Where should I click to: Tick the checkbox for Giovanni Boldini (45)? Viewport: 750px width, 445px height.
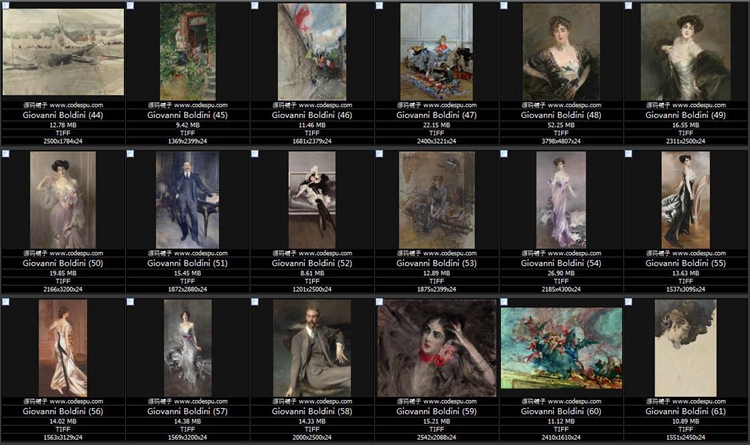pos(130,6)
